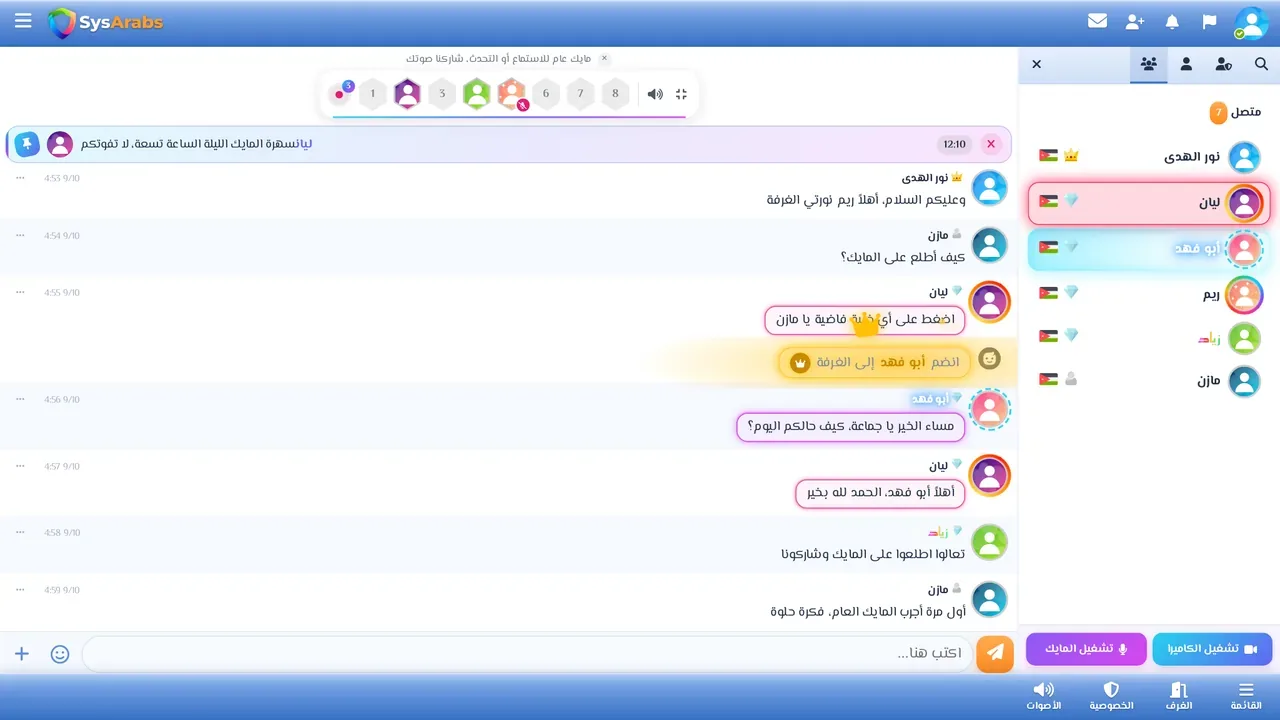Open notifications bell
1280x720 pixels.
pos(1172,21)
